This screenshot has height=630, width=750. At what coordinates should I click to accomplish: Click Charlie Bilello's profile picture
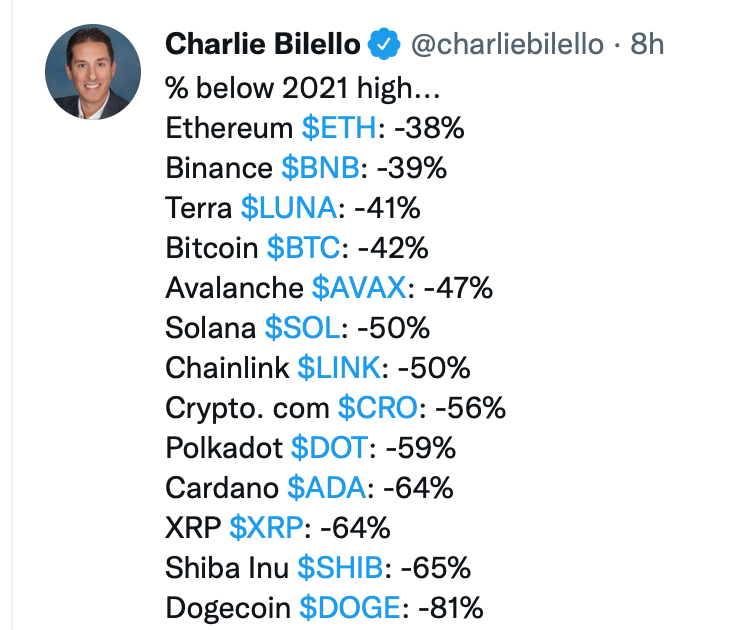[x=93, y=72]
